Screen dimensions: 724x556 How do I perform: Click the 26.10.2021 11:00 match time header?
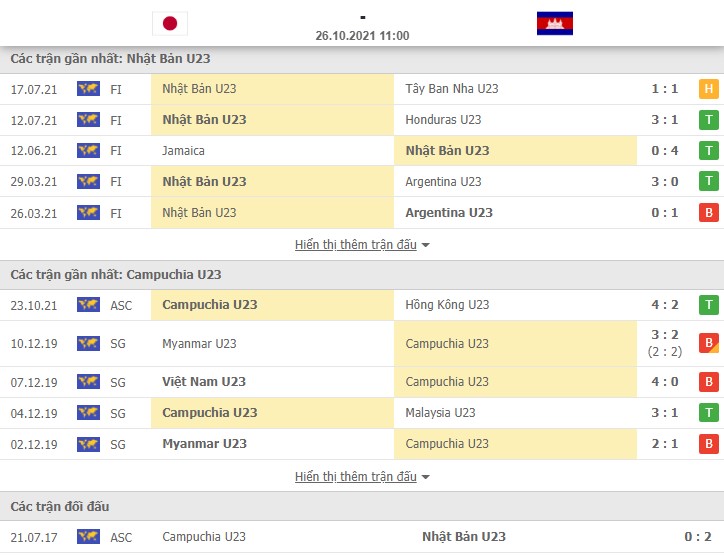362,36
